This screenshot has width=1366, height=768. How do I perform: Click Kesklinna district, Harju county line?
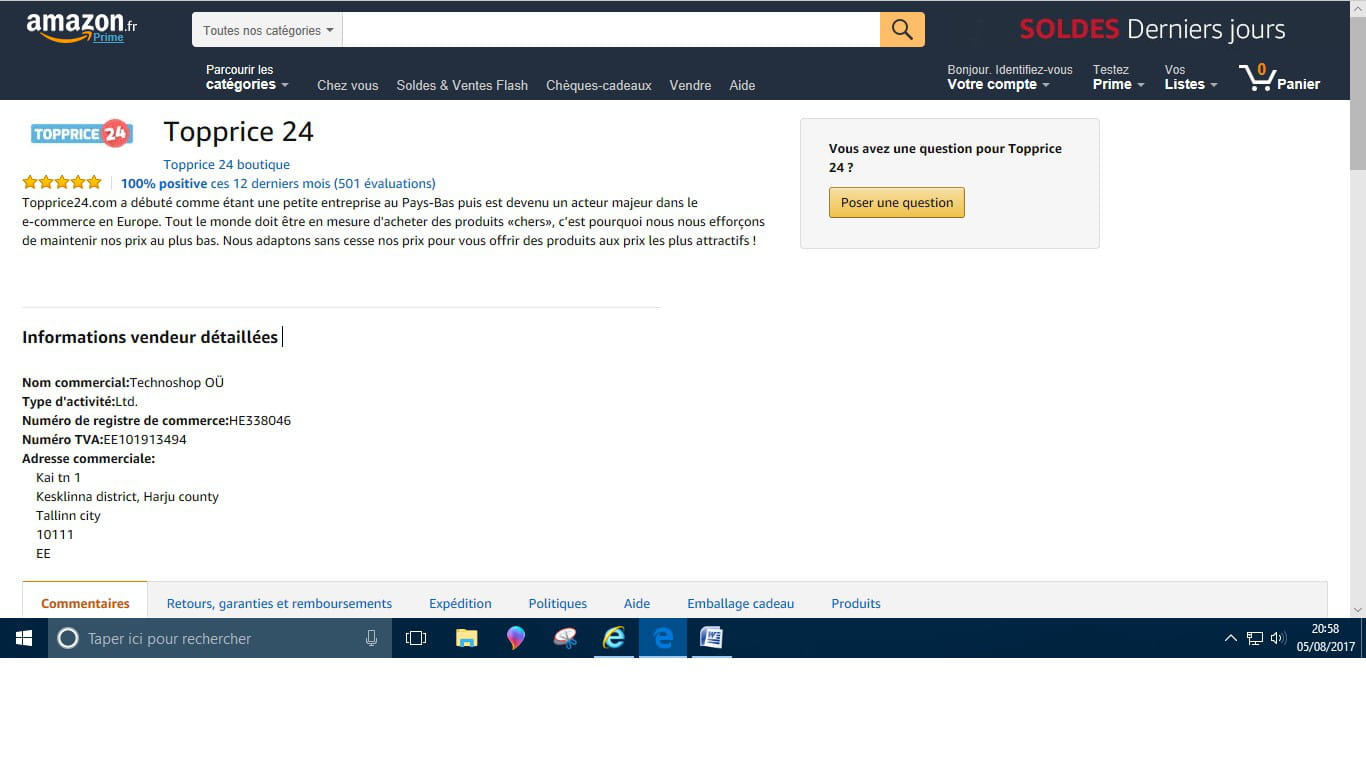(x=127, y=496)
